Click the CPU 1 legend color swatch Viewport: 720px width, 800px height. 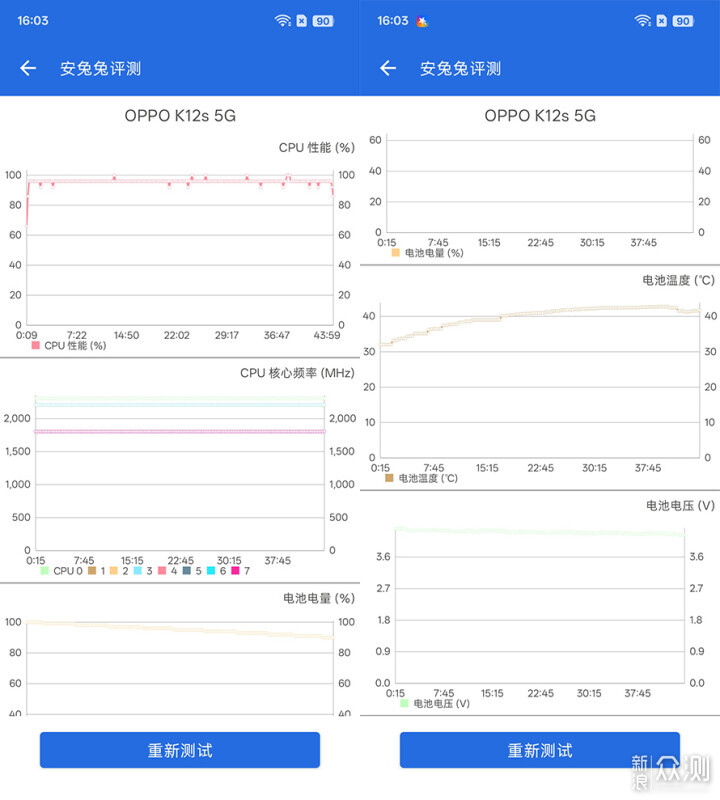[x=92, y=570]
